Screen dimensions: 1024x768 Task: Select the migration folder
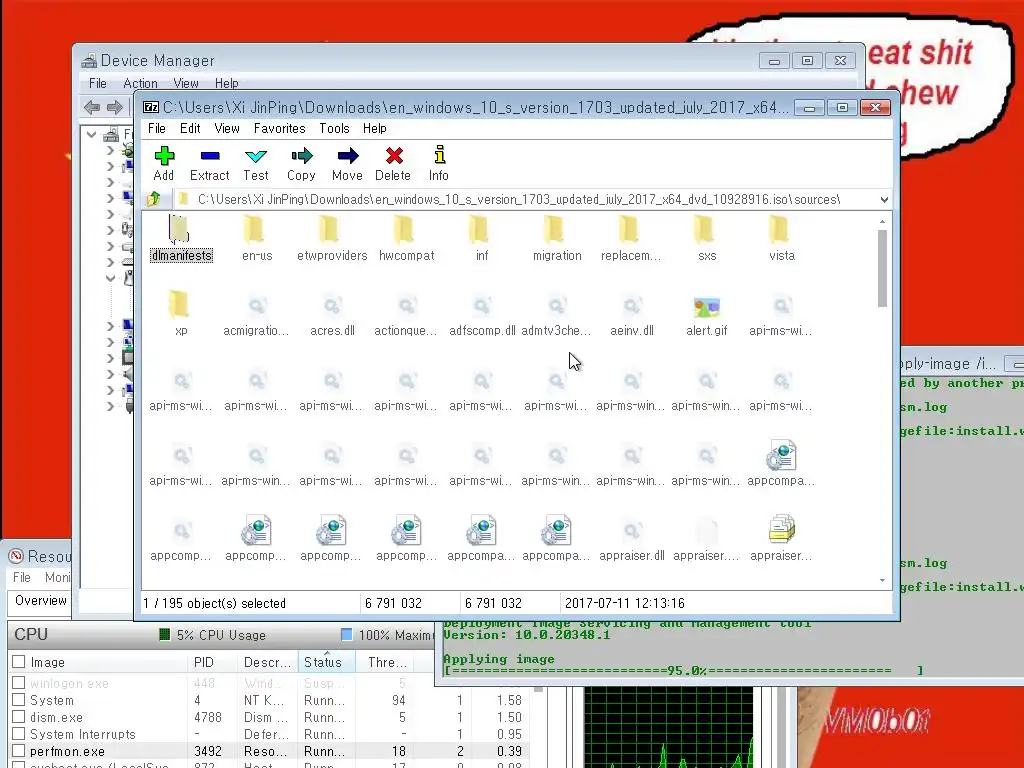tap(556, 239)
